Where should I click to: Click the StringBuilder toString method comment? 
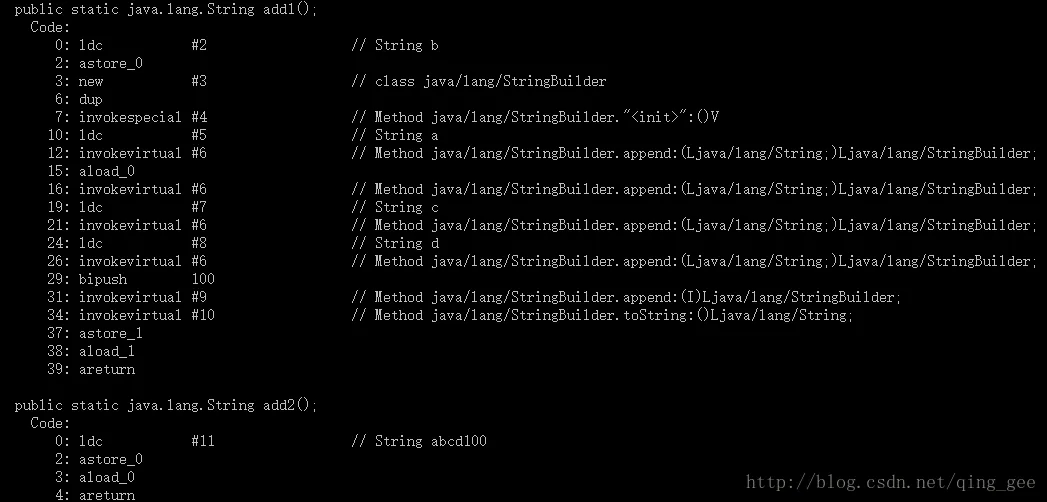coord(602,315)
